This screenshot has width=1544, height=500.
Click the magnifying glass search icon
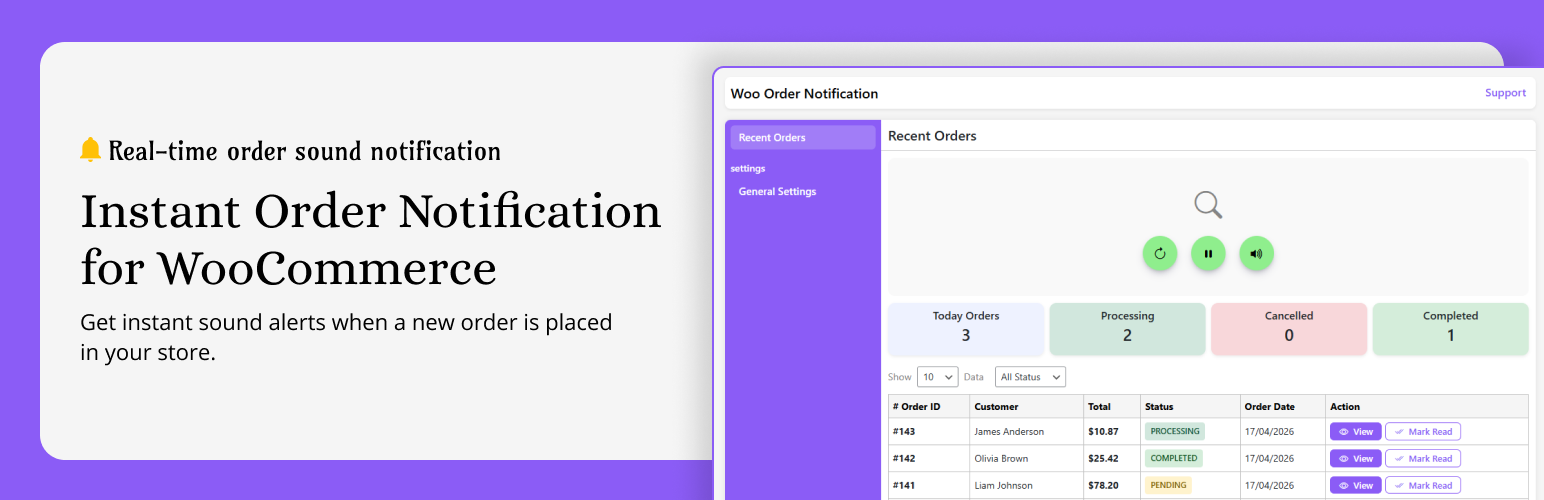pyautogui.click(x=1208, y=205)
